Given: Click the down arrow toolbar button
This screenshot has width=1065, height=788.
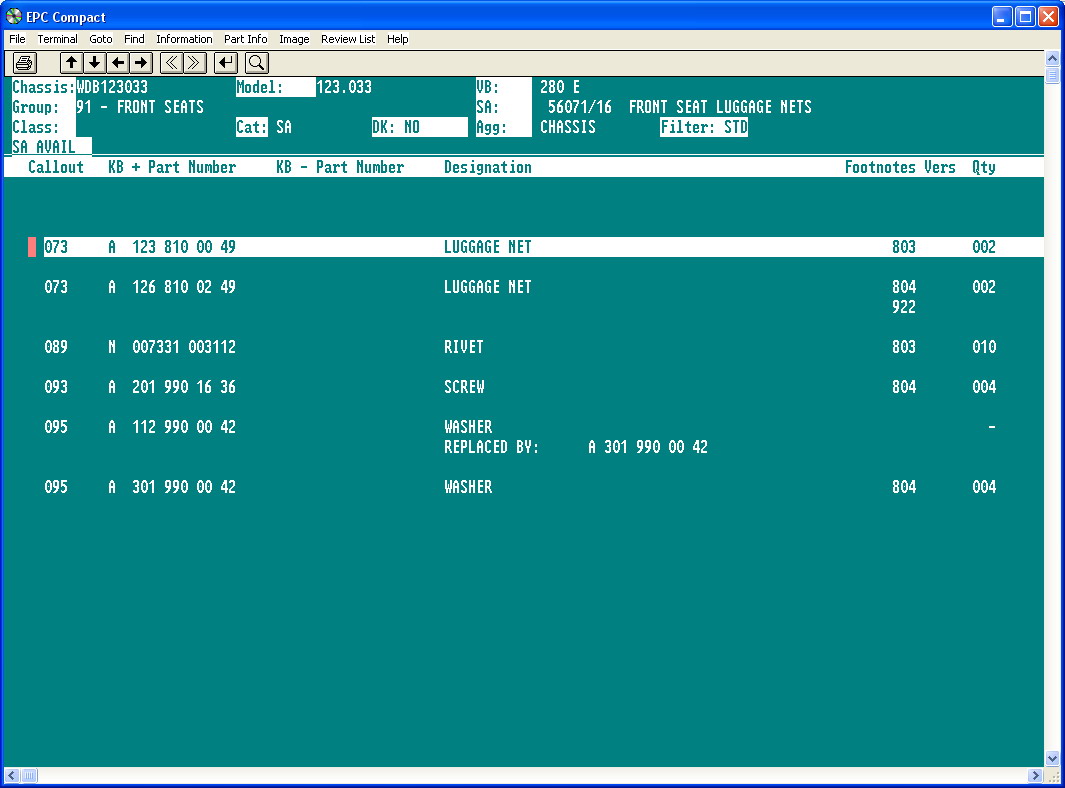Looking at the screenshot, I should click(x=94, y=63).
